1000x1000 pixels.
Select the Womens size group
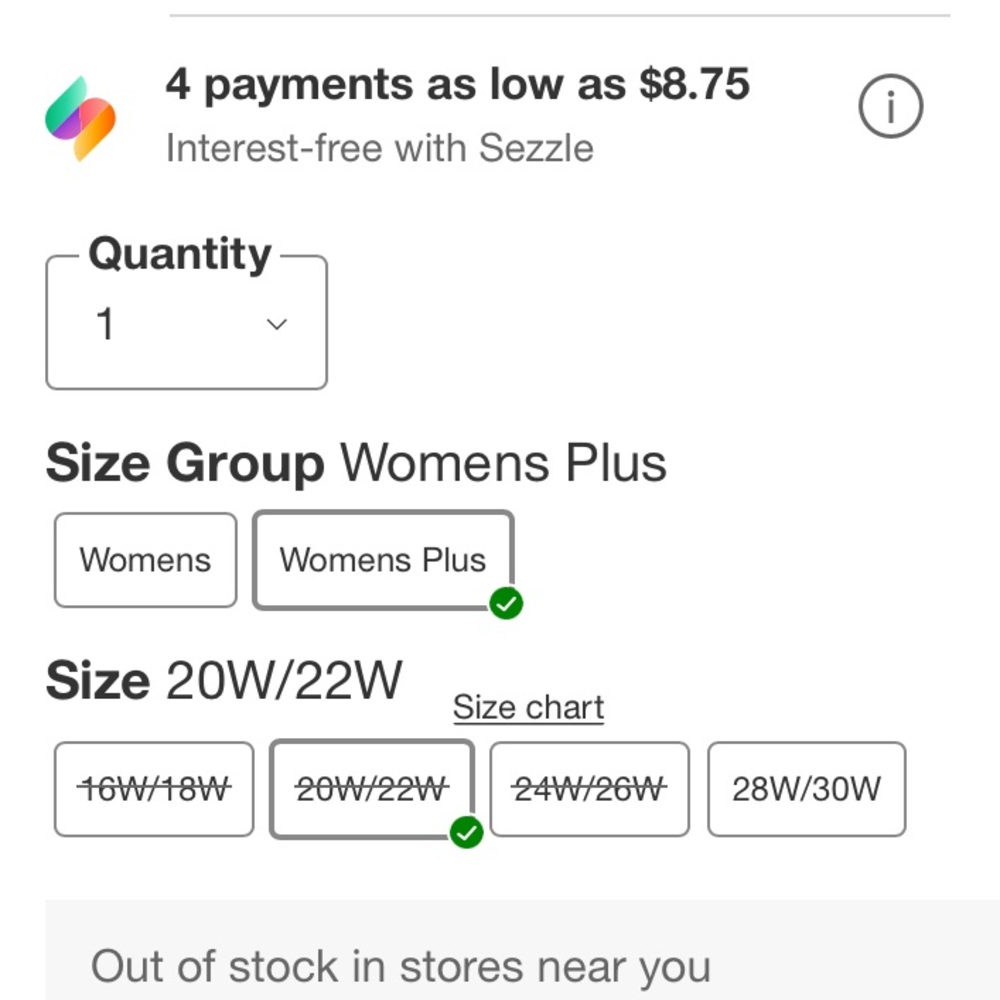[145, 560]
